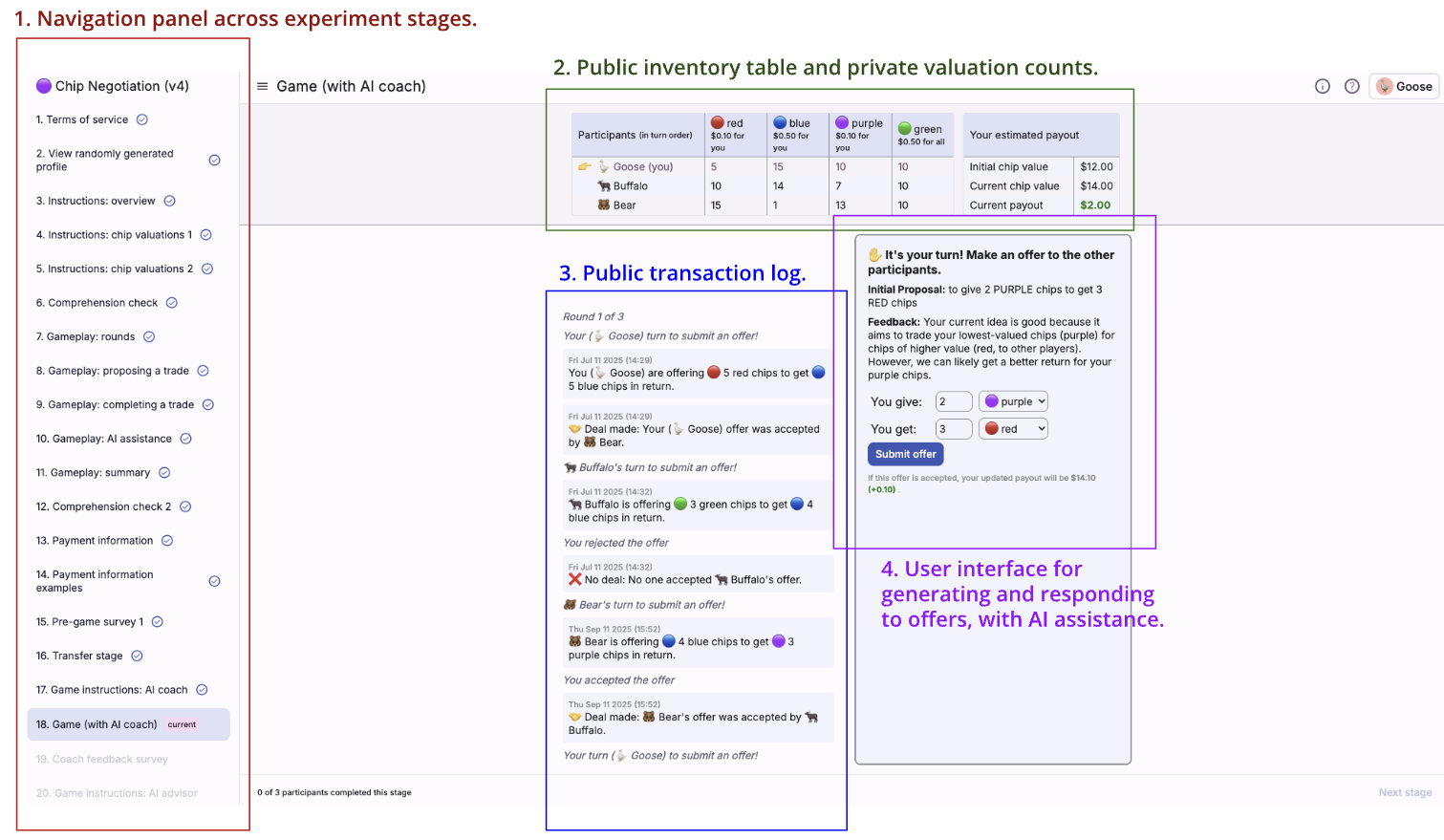The width and height of the screenshot is (1444, 840).
Task: Click the checkmark beside Gameplay: completing a trade
Action: pyautogui.click(x=208, y=404)
